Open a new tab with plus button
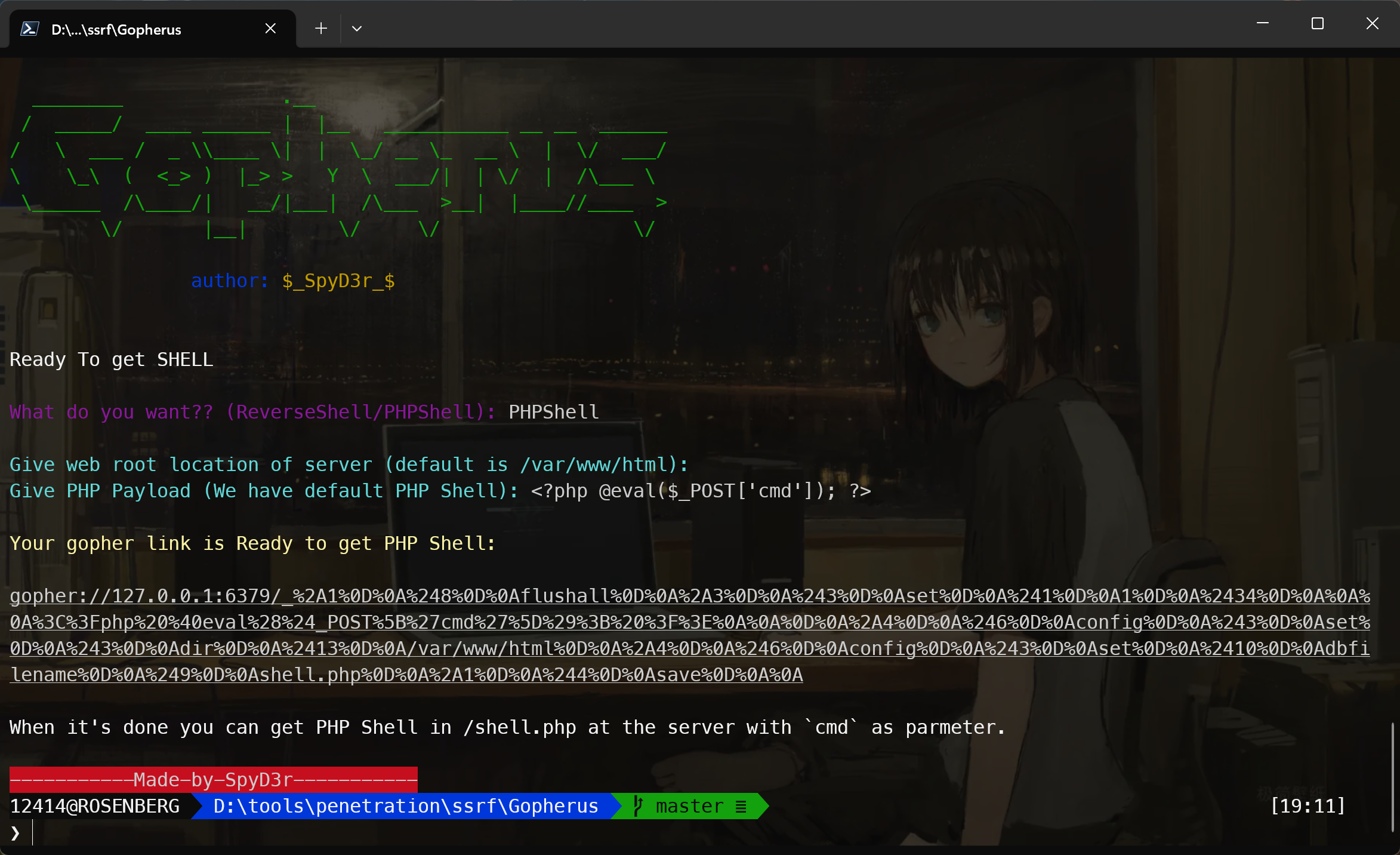Image resolution: width=1400 pixels, height=855 pixels. click(x=321, y=29)
